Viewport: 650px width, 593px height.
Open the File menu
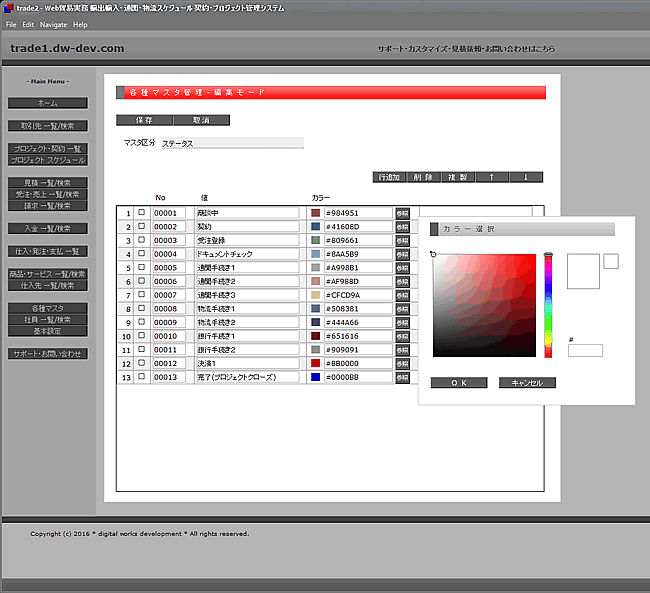[x=11, y=24]
